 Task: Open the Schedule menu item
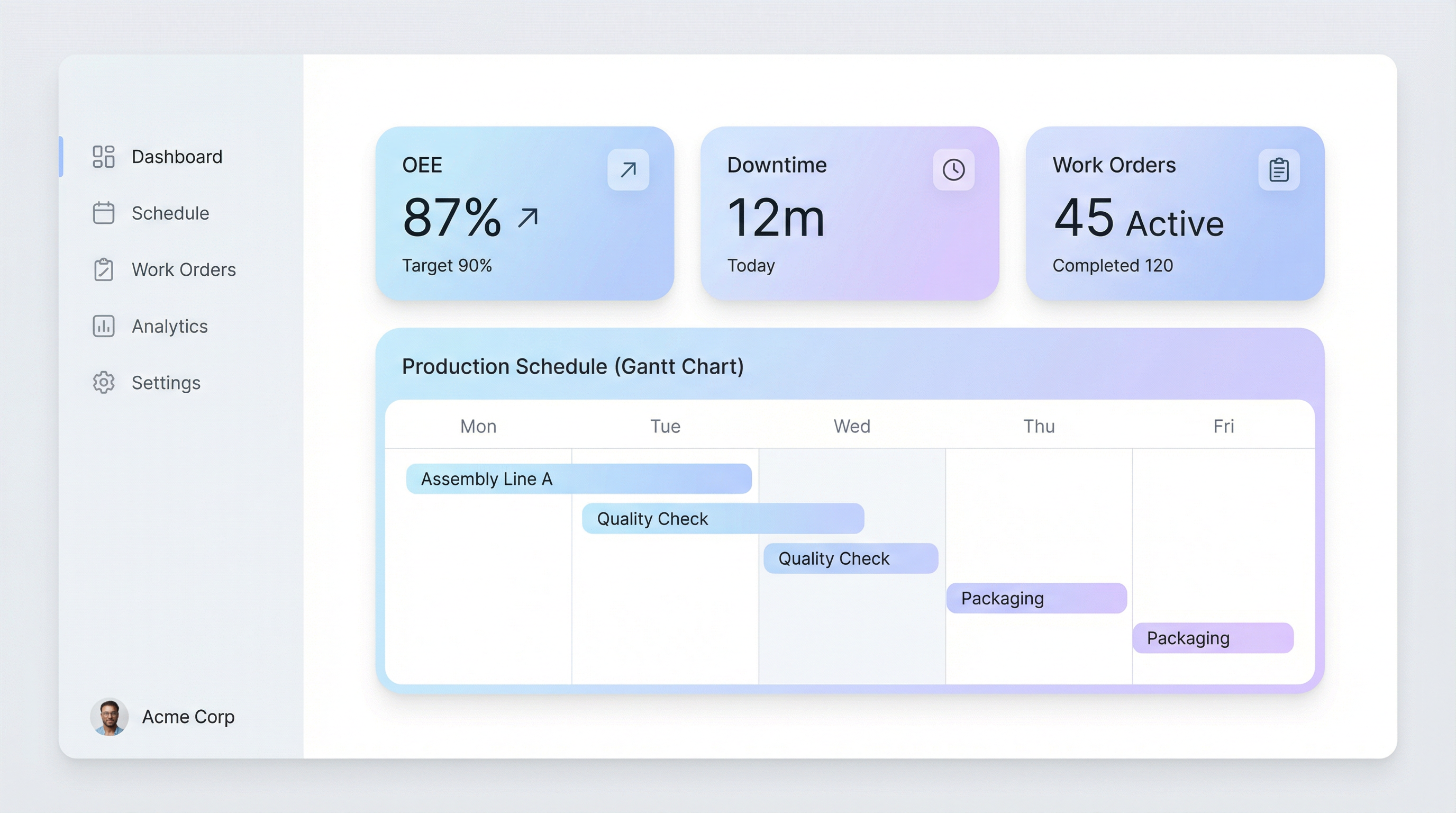[x=170, y=213]
